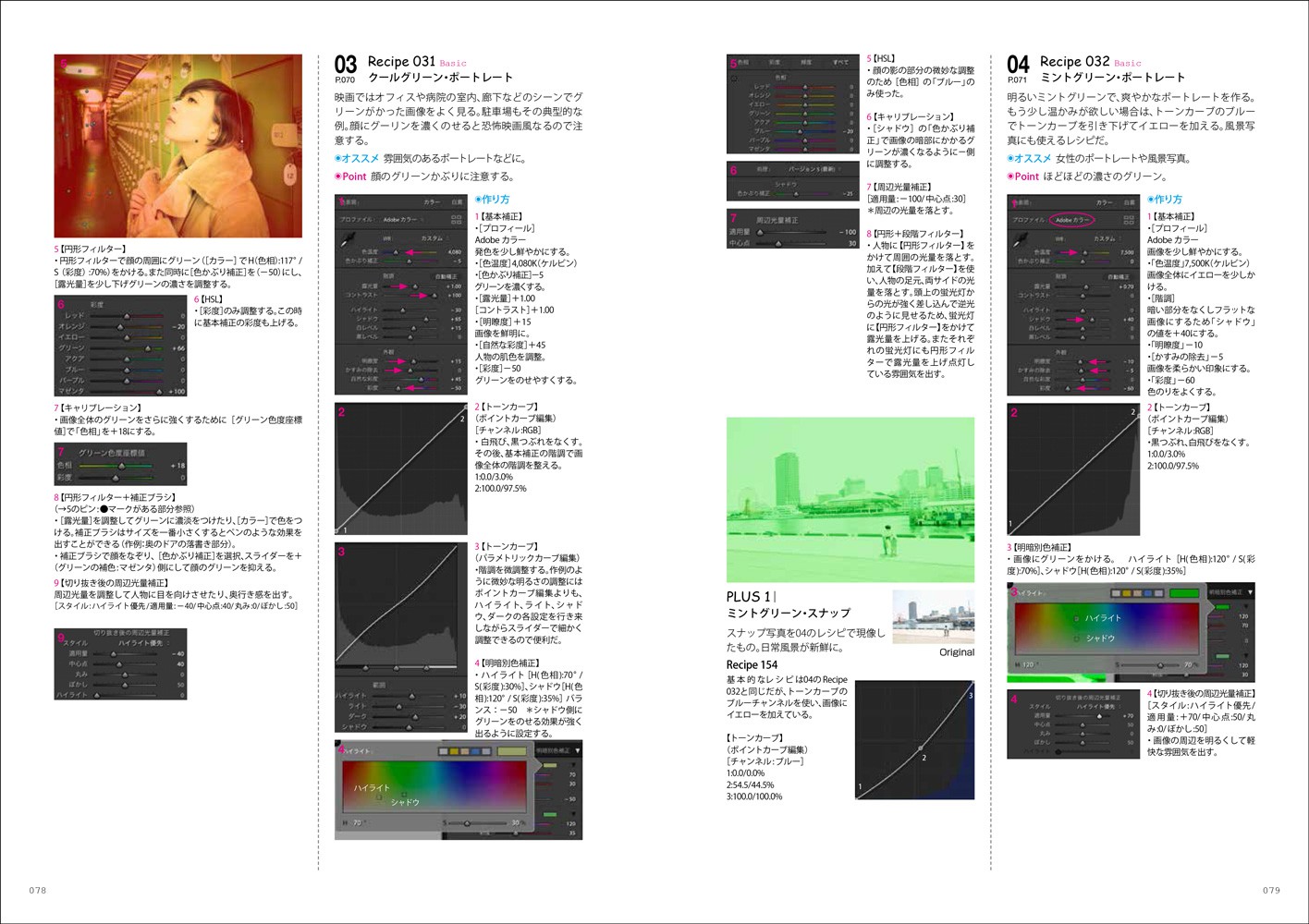Switch to the 彩度 tab in top HSL panel
Image resolution: width=1309 pixels, height=924 pixels.
(x=775, y=63)
